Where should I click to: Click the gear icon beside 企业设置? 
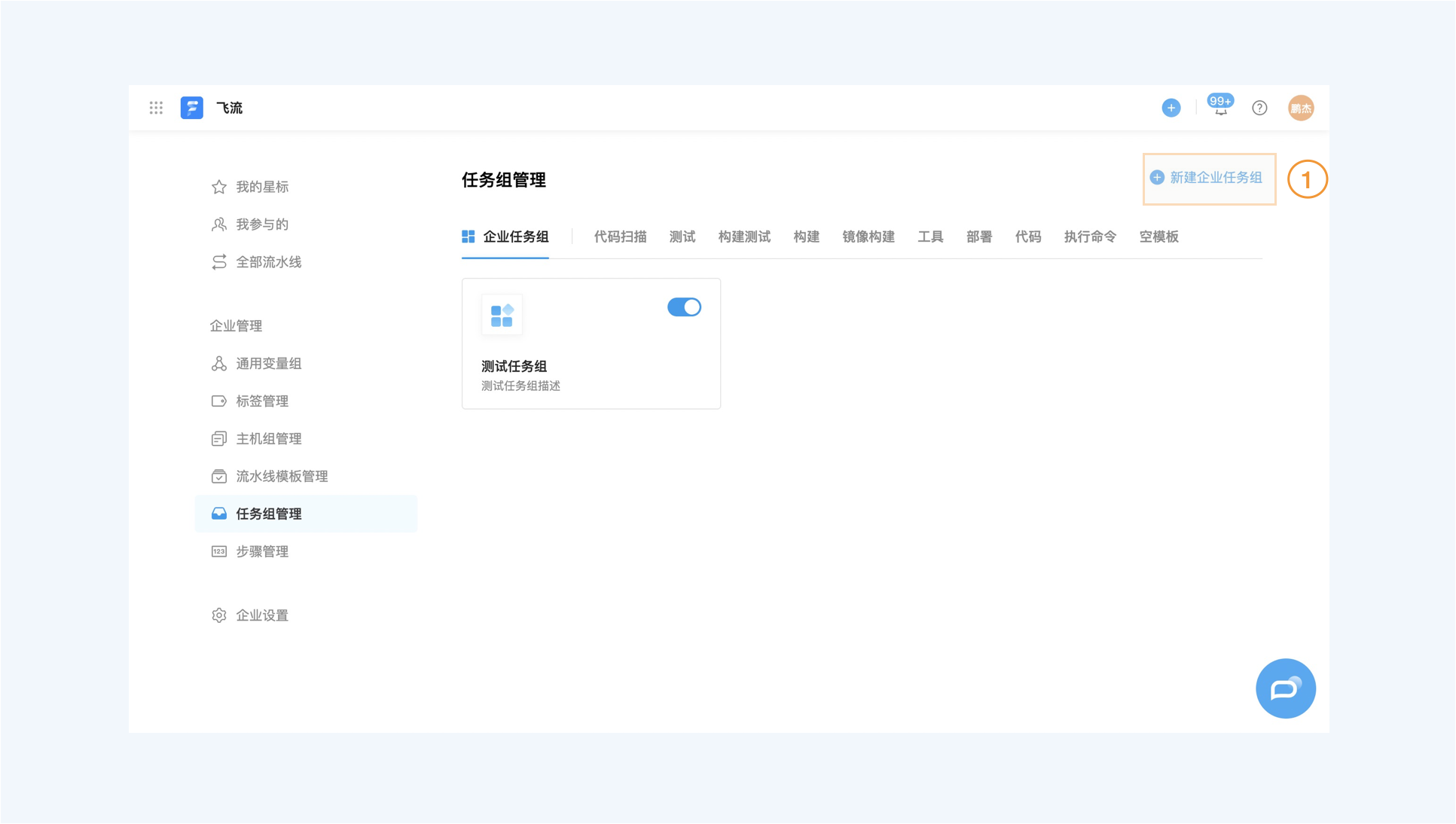(x=219, y=615)
